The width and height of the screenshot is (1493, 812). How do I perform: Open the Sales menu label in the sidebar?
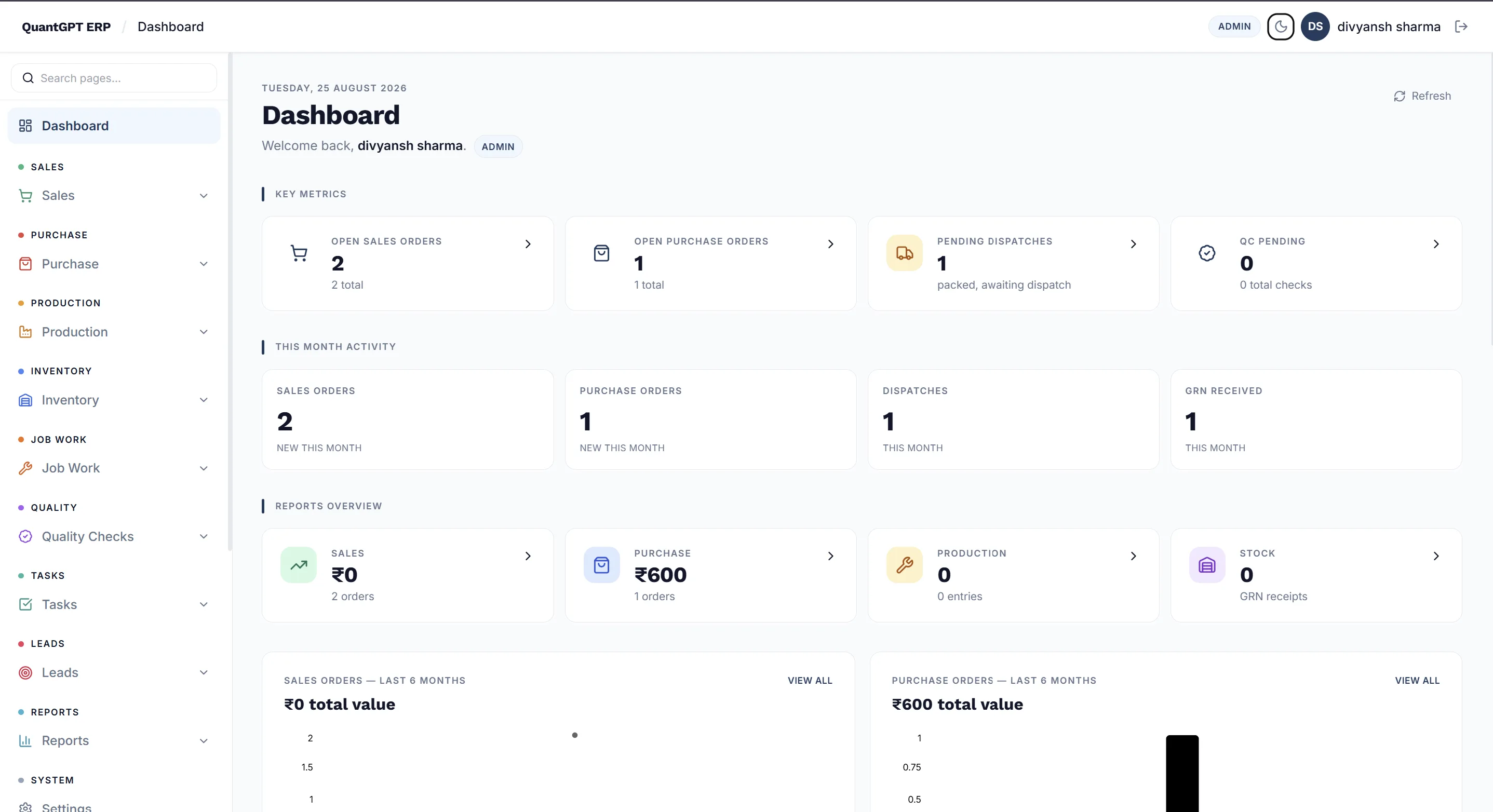click(x=58, y=196)
